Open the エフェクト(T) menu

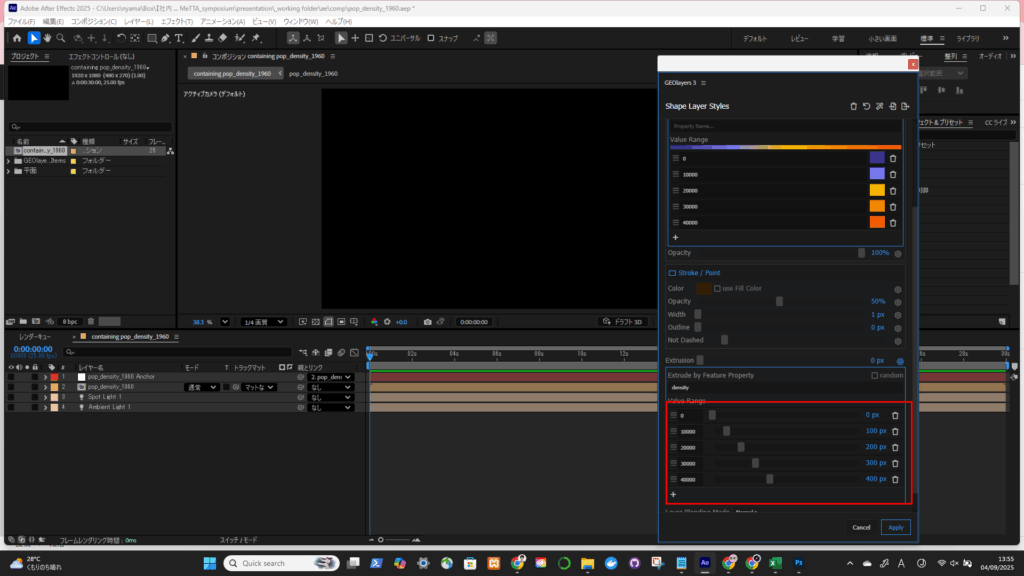pos(176,21)
